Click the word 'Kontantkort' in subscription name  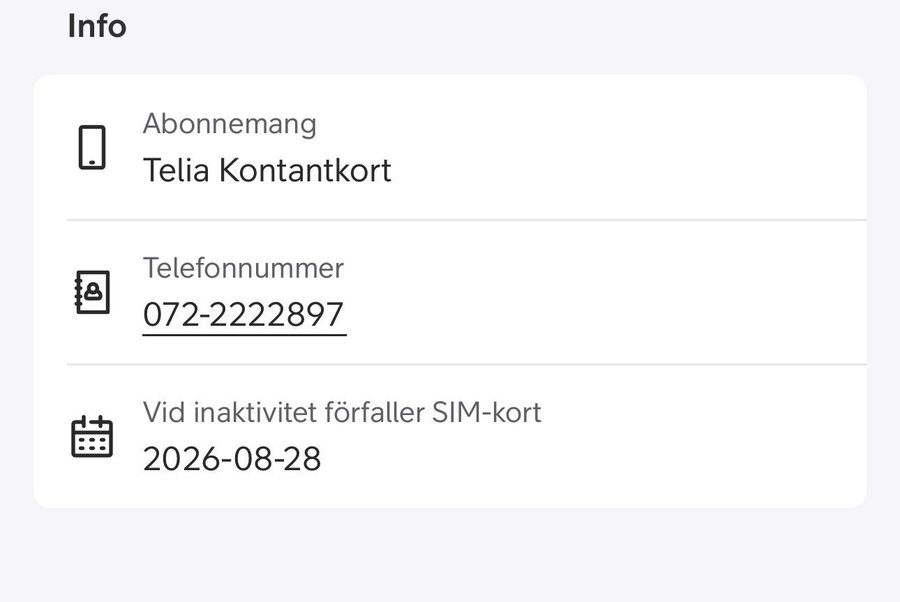(x=304, y=170)
